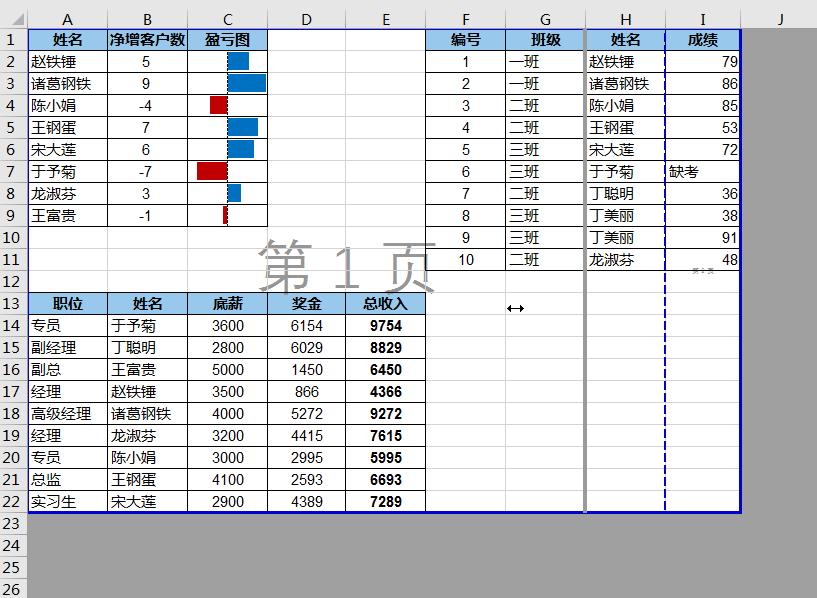Screen dimensions: 817x598
Task: Select the row 26 header
Action: pos(13,589)
